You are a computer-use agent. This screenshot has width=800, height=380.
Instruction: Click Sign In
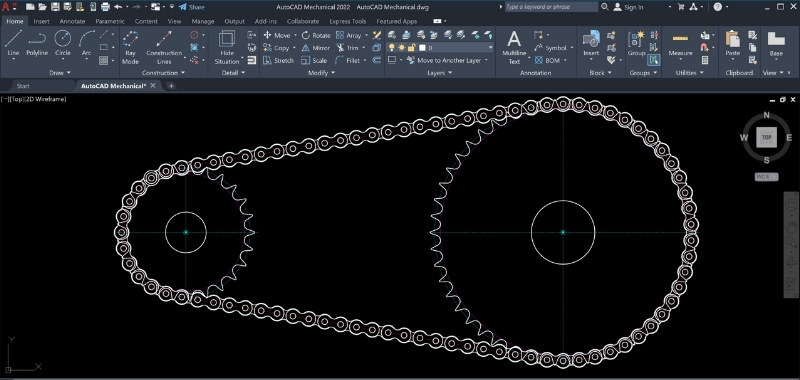[628, 7]
